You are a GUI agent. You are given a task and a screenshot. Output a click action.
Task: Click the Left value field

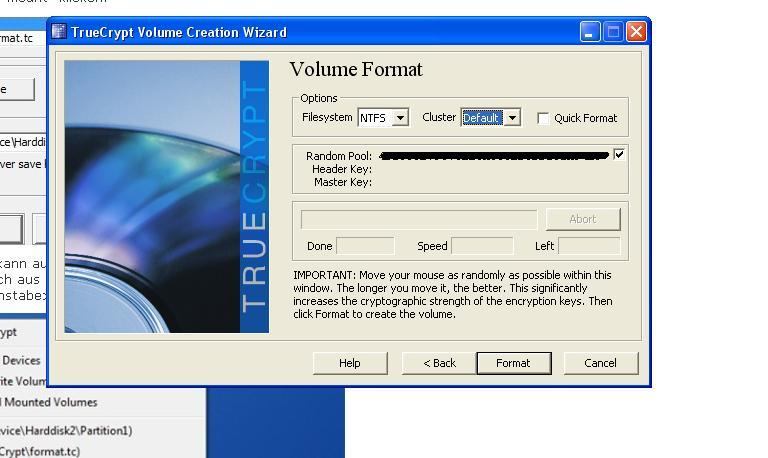589,246
